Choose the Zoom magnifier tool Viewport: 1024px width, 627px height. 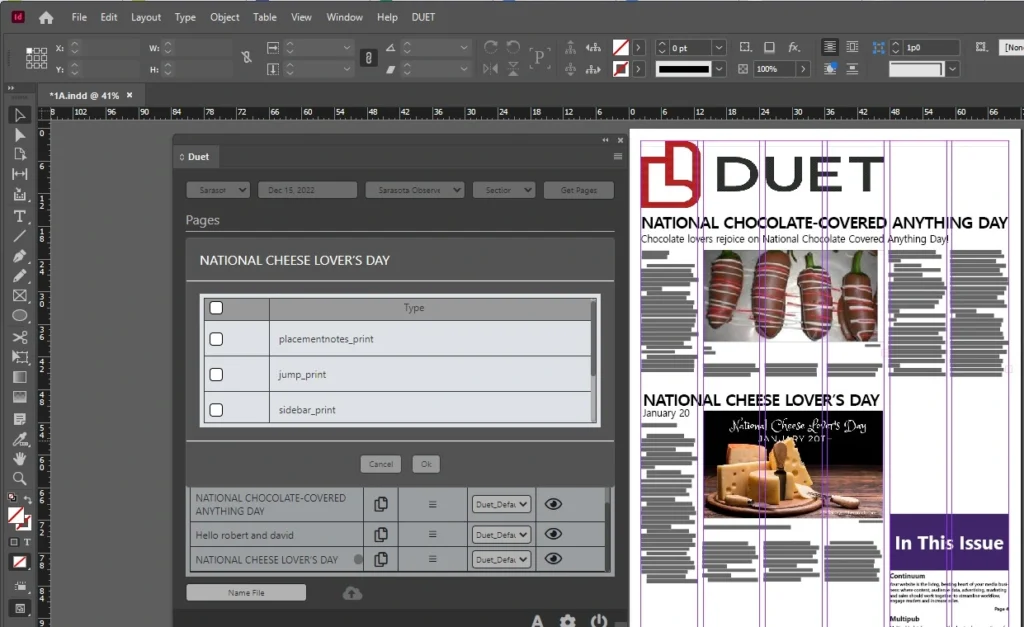[x=19, y=479]
